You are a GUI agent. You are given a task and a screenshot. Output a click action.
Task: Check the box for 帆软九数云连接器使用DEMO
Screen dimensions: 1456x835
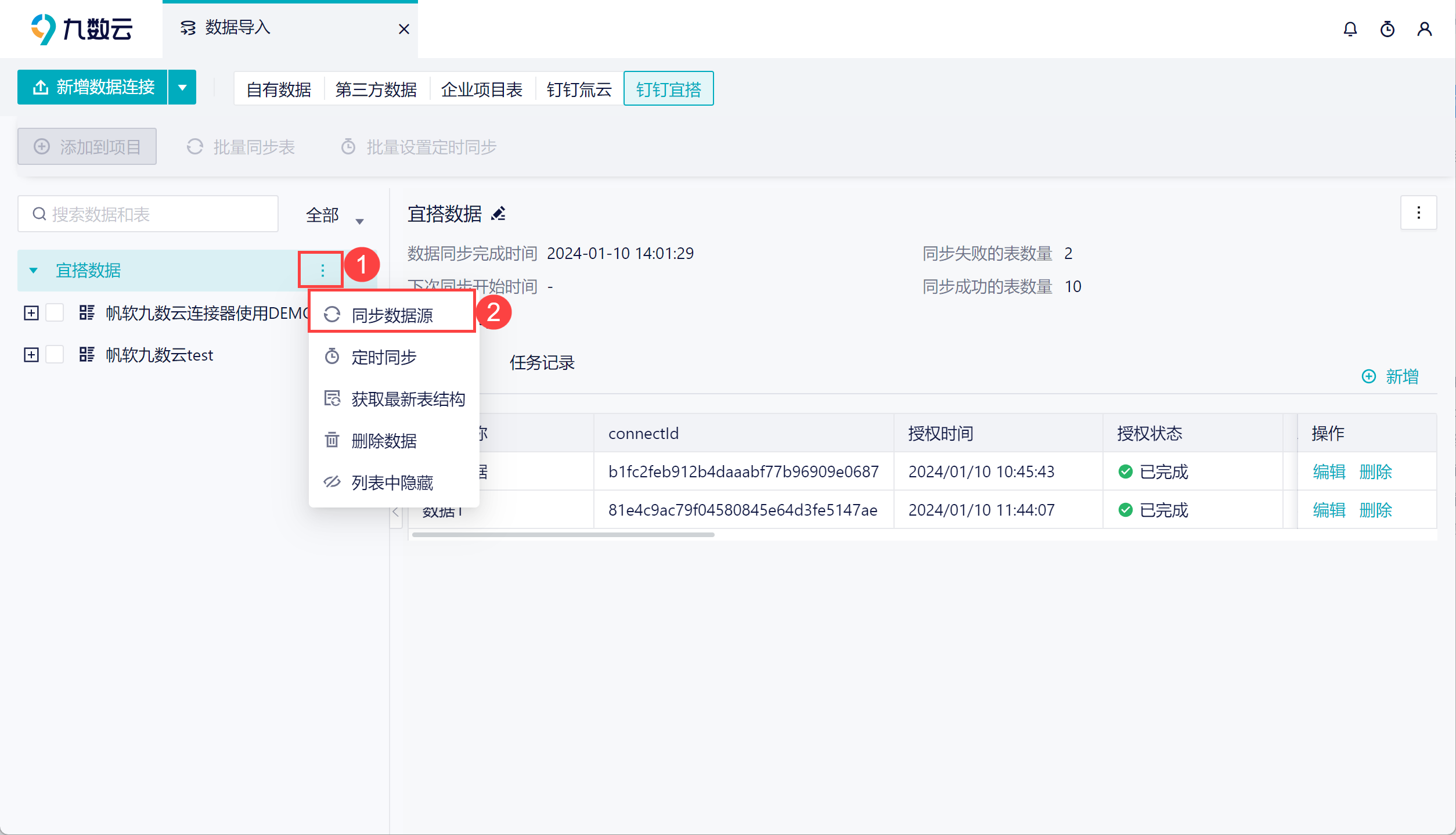(x=55, y=313)
